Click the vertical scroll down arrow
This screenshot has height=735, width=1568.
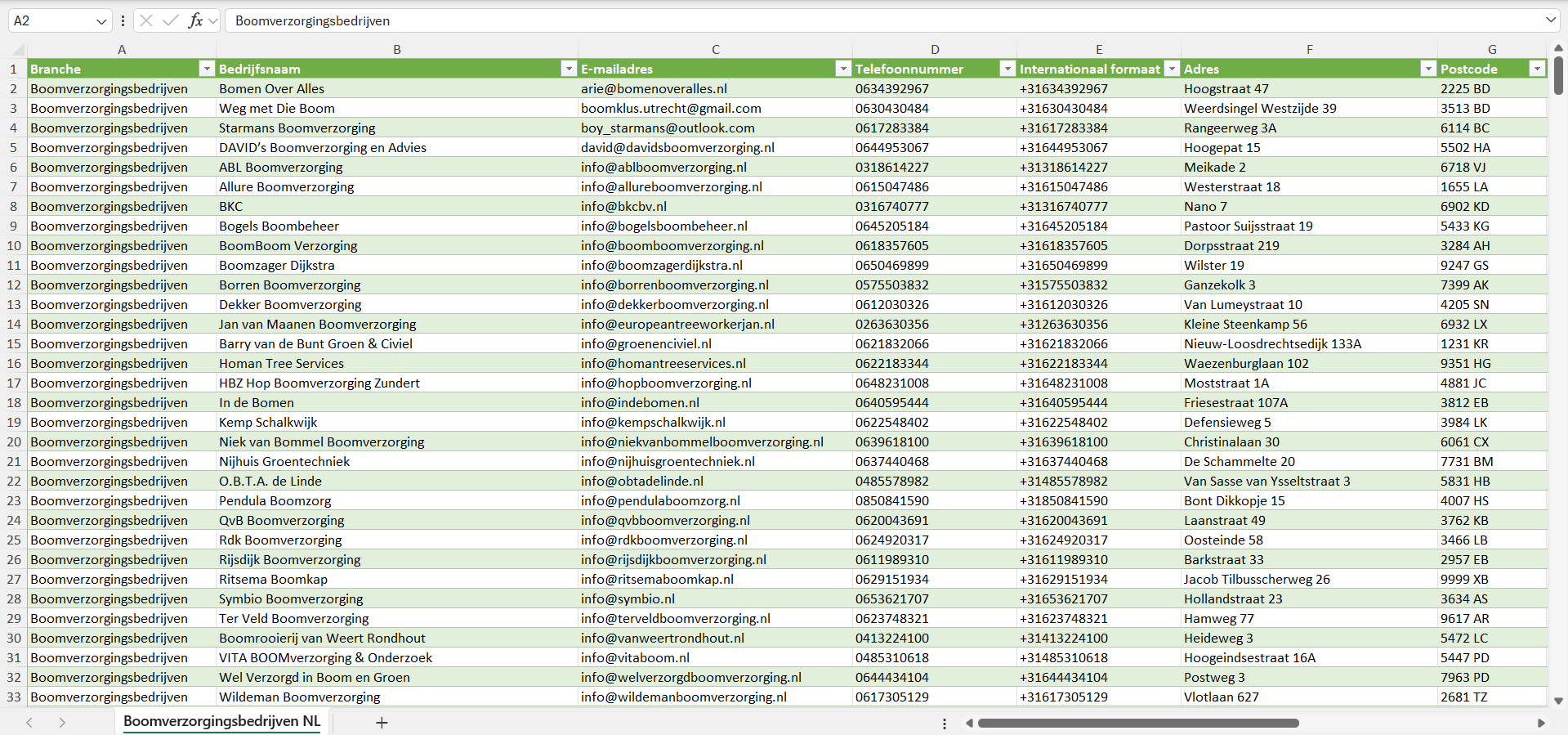[x=1558, y=701]
